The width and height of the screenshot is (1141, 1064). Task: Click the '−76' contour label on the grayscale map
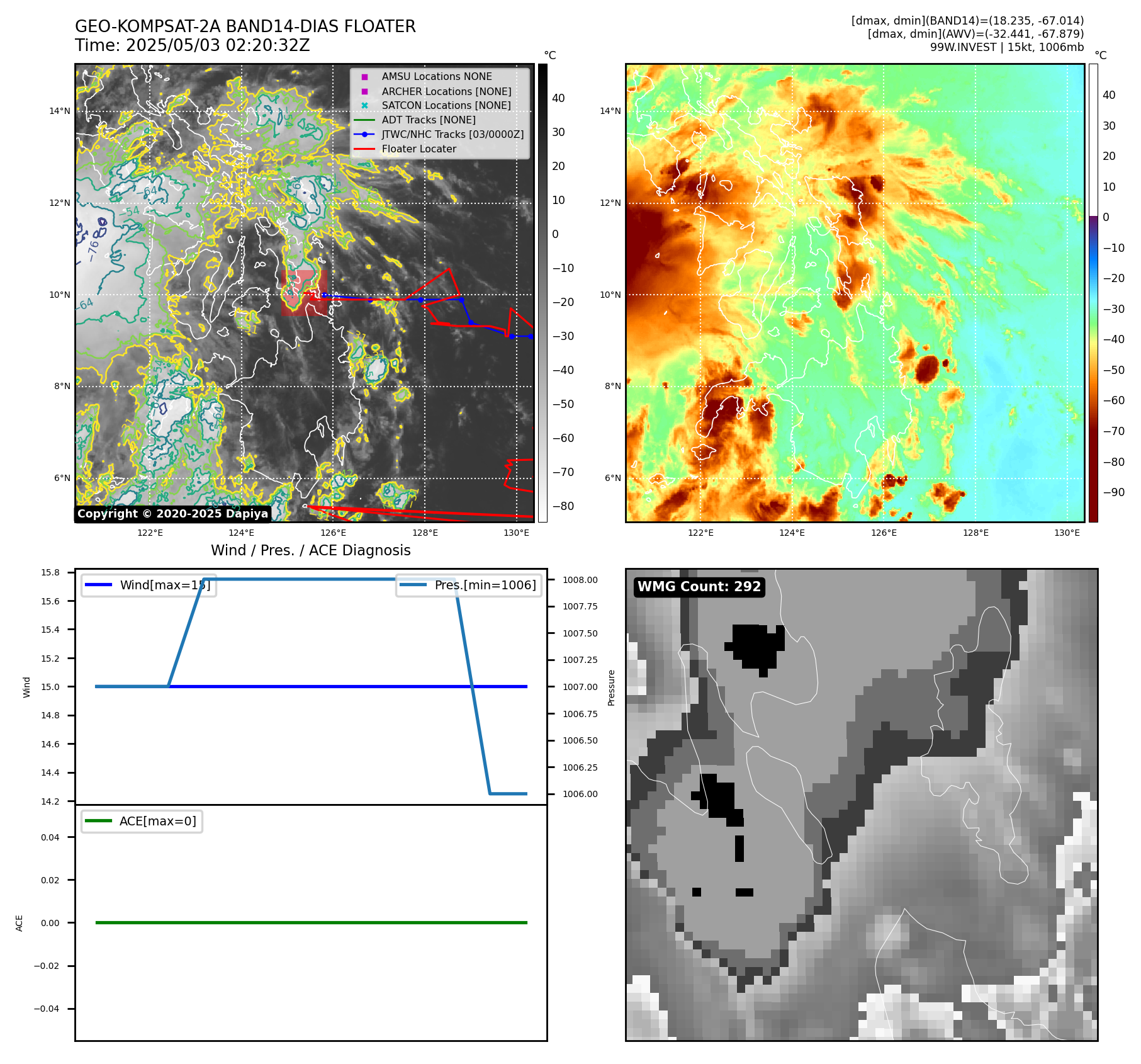93,250
